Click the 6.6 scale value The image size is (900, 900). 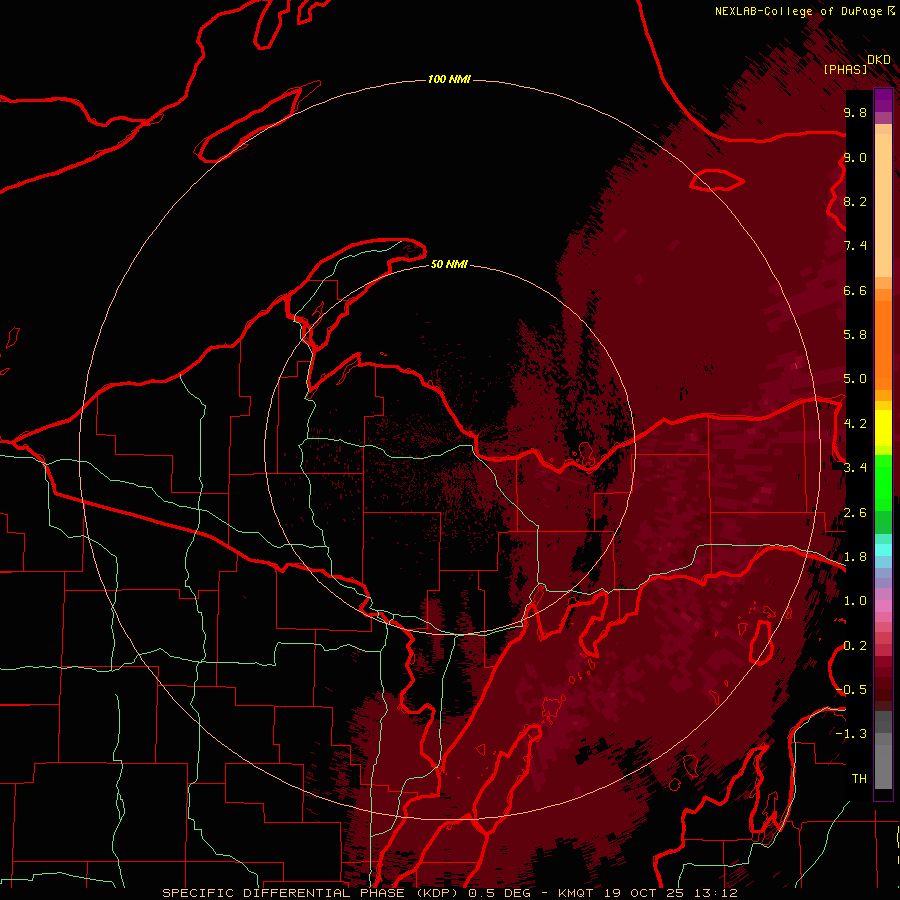tap(855, 290)
